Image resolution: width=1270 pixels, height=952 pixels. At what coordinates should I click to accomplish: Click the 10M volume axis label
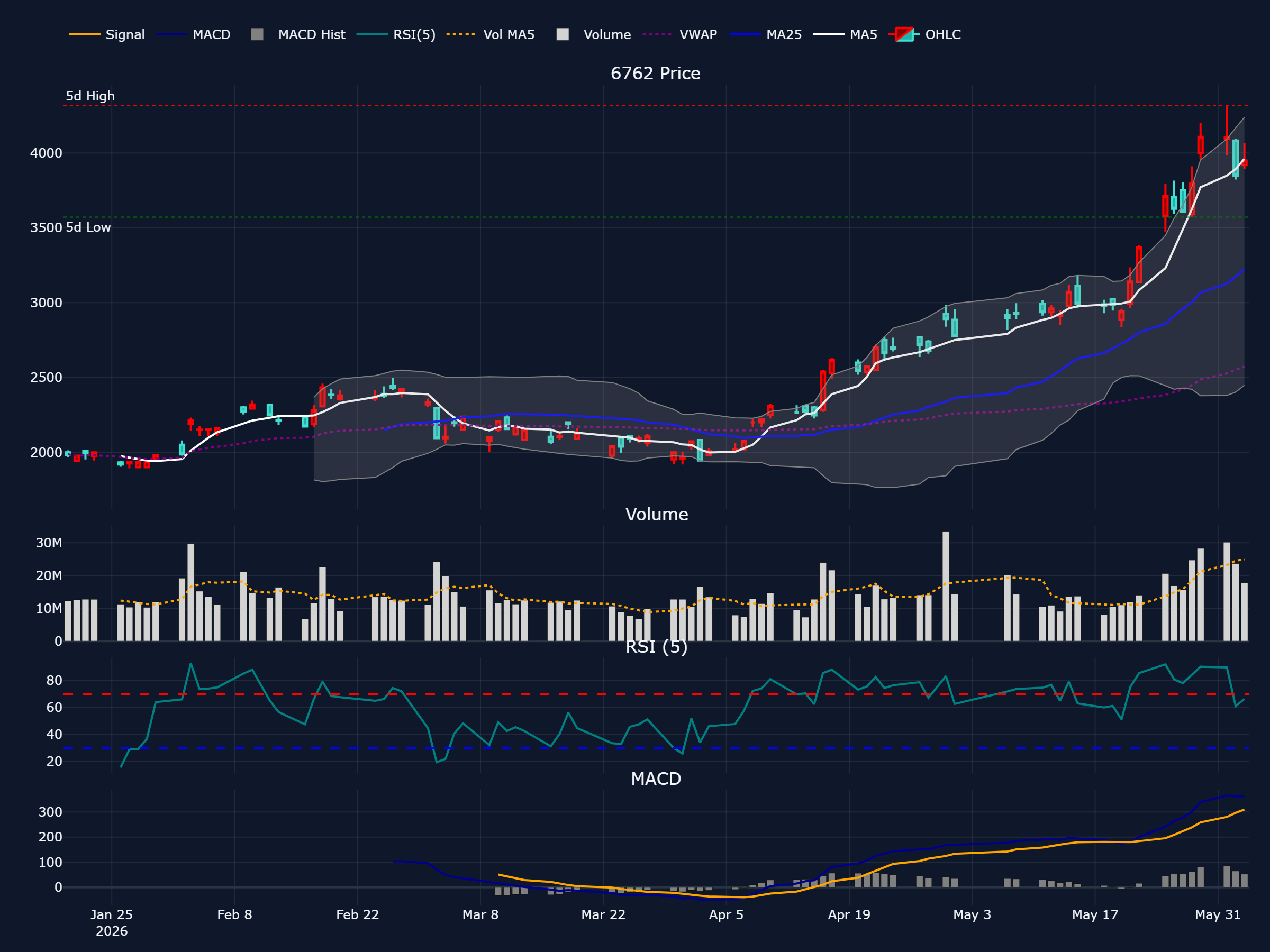(x=49, y=608)
